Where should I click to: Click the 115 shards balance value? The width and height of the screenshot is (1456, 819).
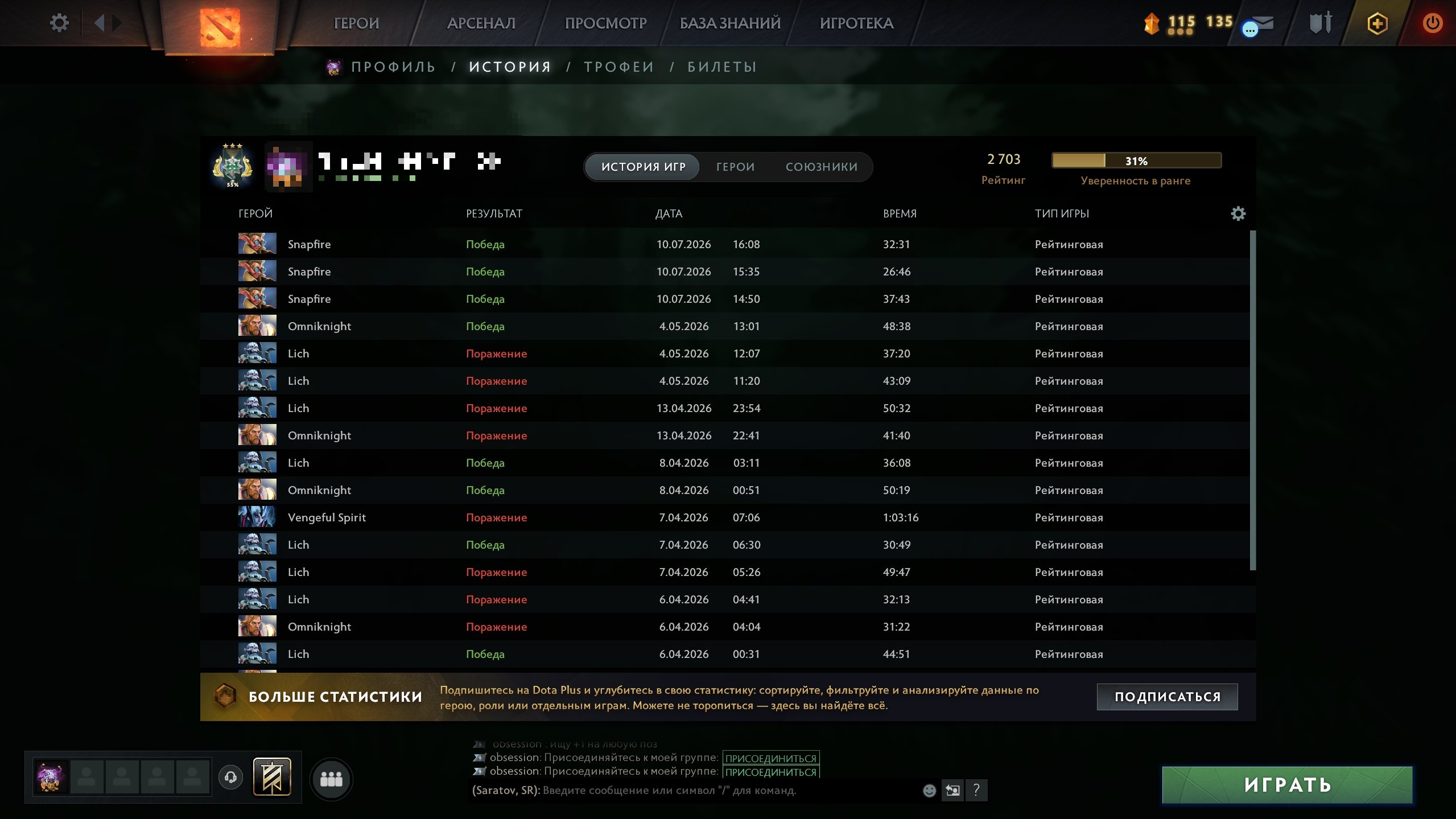coord(1181,21)
